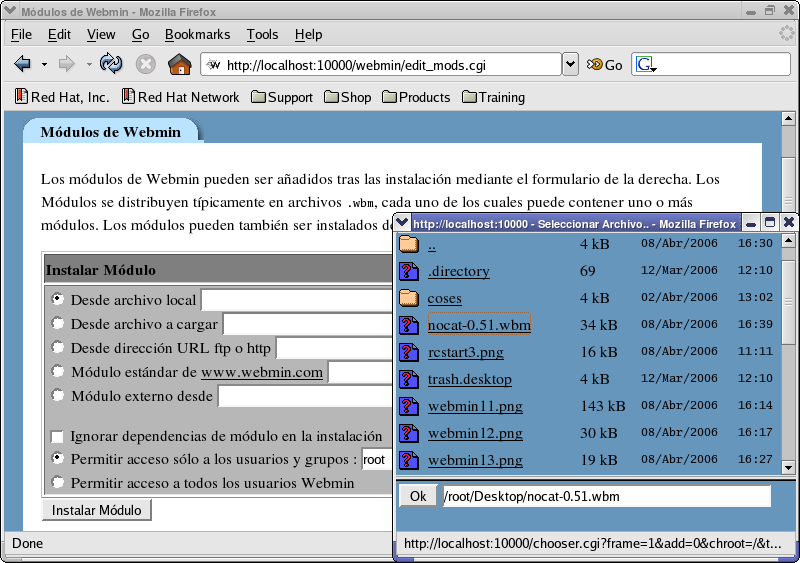The width and height of the screenshot is (800, 563).
Task: Click the nocat-0.51.wbm file icon
Action: tap(409, 325)
